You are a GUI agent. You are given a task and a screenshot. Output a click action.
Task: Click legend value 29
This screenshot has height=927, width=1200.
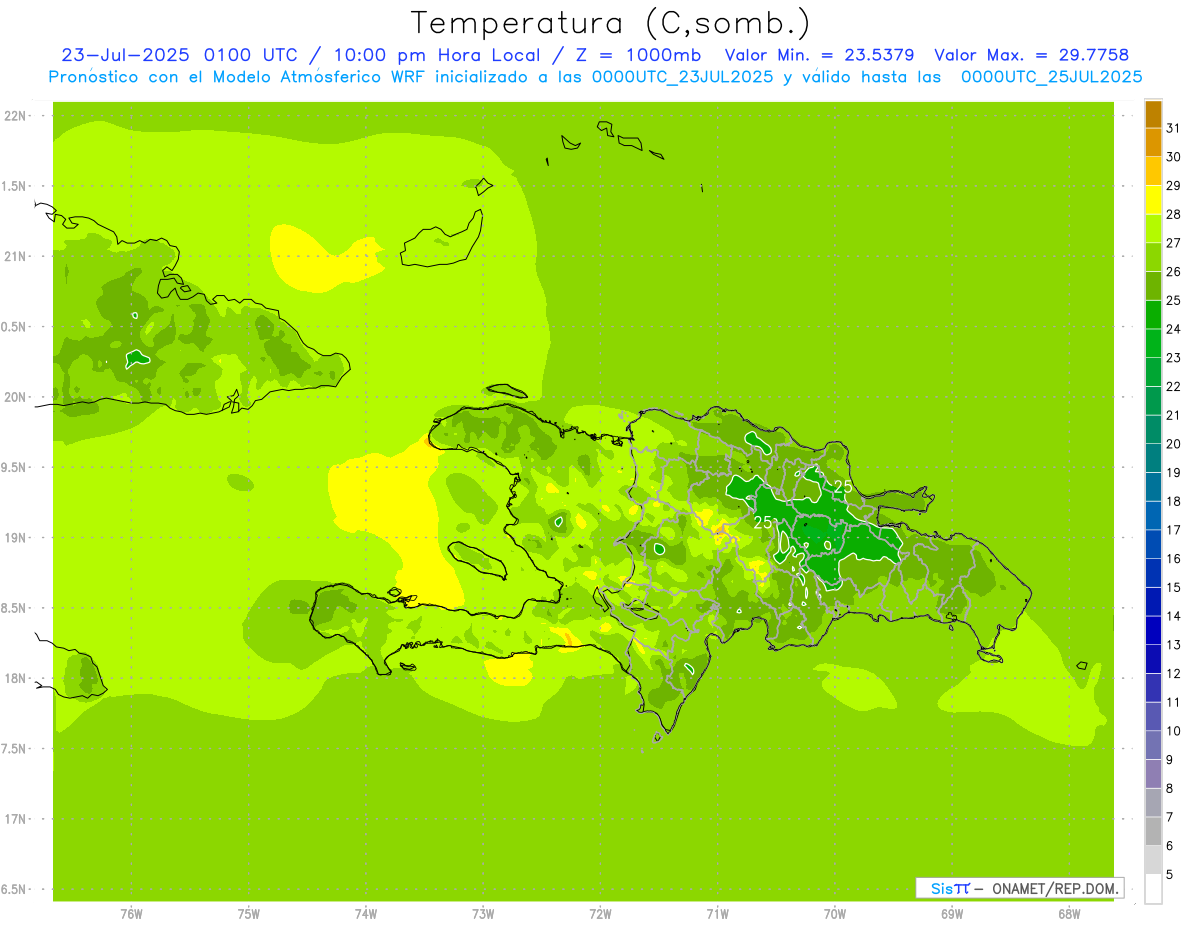(1173, 185)
